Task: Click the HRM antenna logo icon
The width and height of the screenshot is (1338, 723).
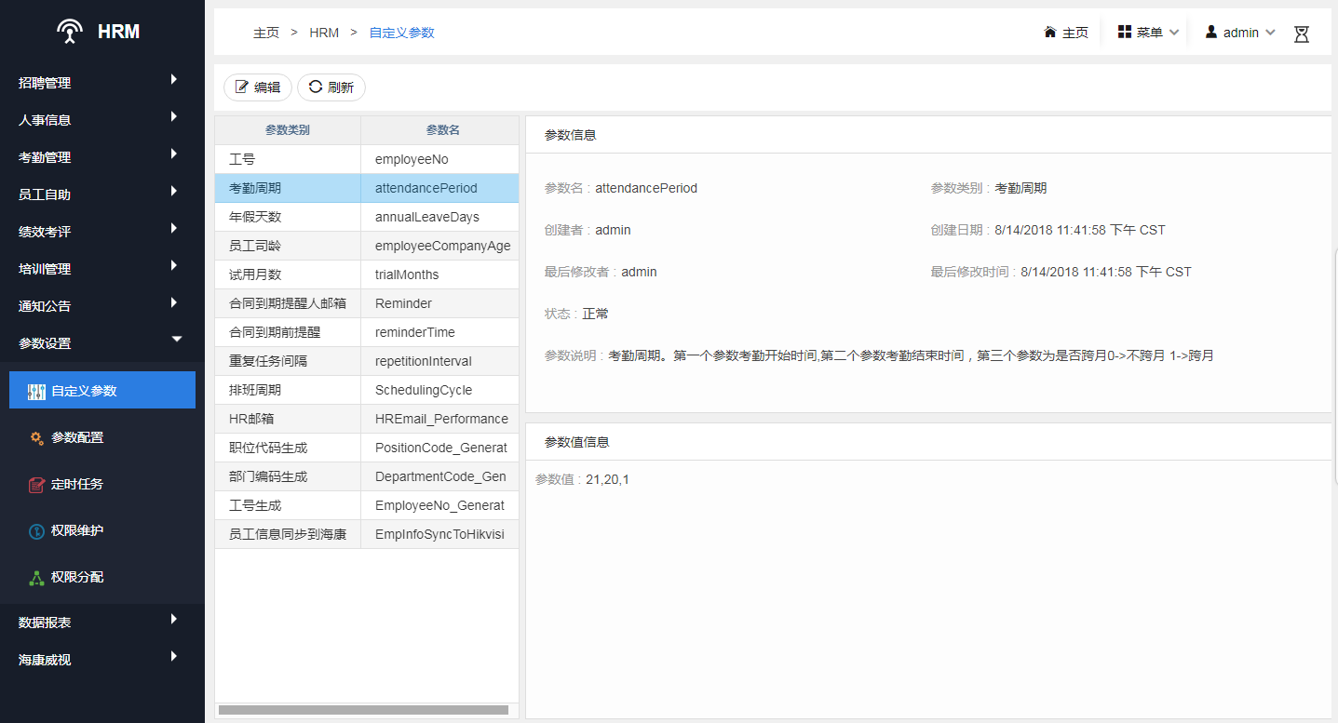Action: (x=69, y=32)
